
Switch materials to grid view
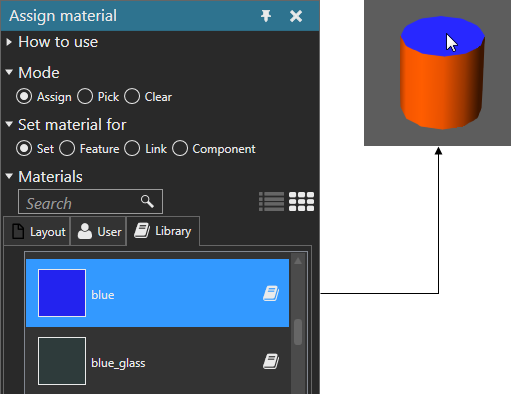click(301, 201)
